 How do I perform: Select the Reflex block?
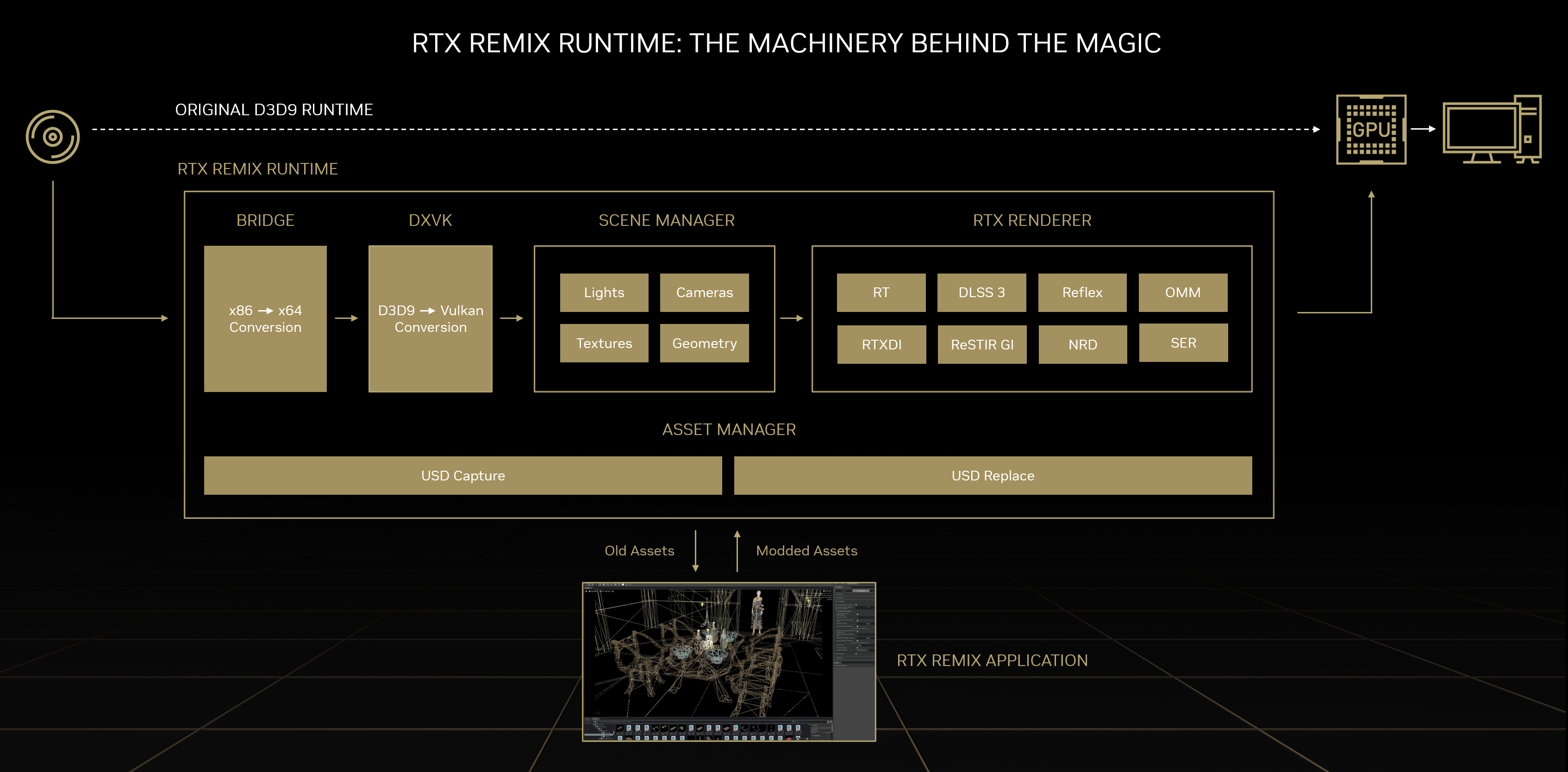coord(1082,293)
